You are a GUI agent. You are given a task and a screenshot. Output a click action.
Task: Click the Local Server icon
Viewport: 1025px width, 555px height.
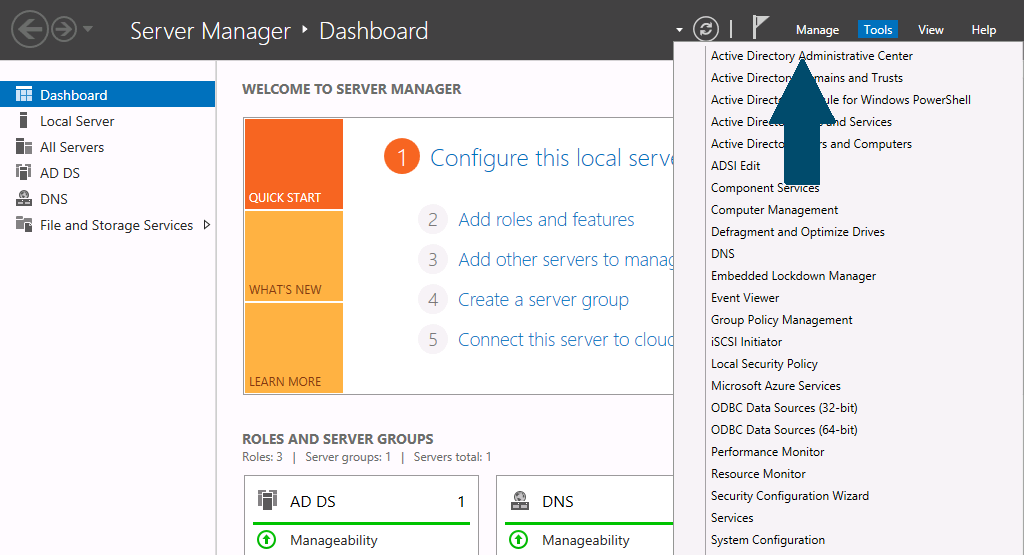coord(24,120)
